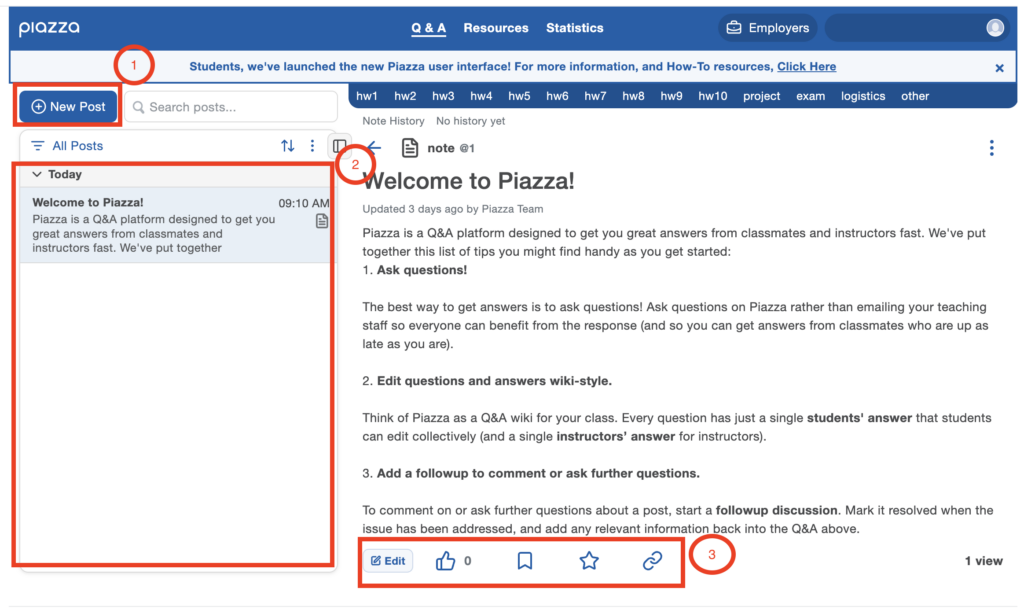The width and height of the screenshot is (1024, 610).
Task: Click the user profile avatar
Action: pyautogui.click(x=995, y=28)
